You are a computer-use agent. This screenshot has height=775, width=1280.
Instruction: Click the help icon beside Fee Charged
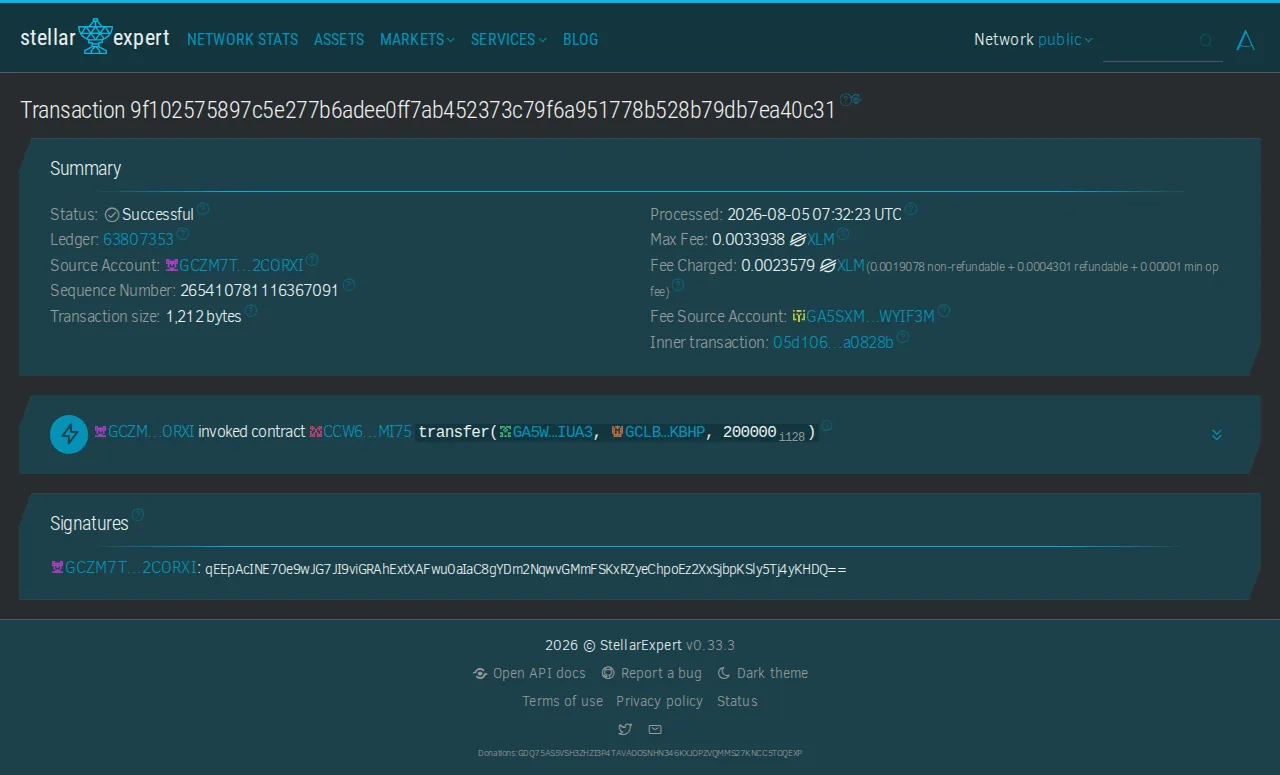pos(678,285)
